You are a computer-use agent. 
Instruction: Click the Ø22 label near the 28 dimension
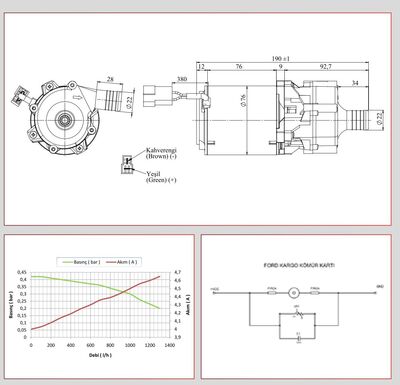tap(130, 102)
